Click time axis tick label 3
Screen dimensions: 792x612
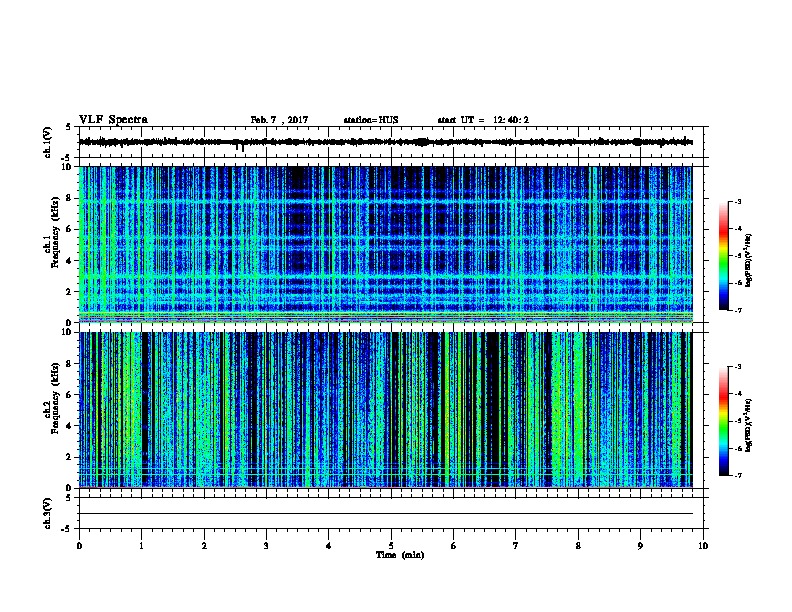[x=266, y=546]
